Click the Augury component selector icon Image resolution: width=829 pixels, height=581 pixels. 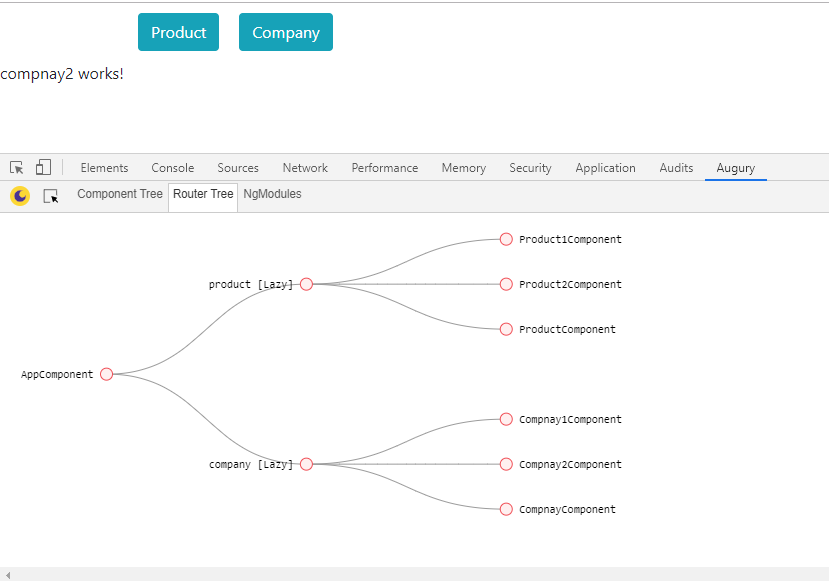tap(51, 196)
